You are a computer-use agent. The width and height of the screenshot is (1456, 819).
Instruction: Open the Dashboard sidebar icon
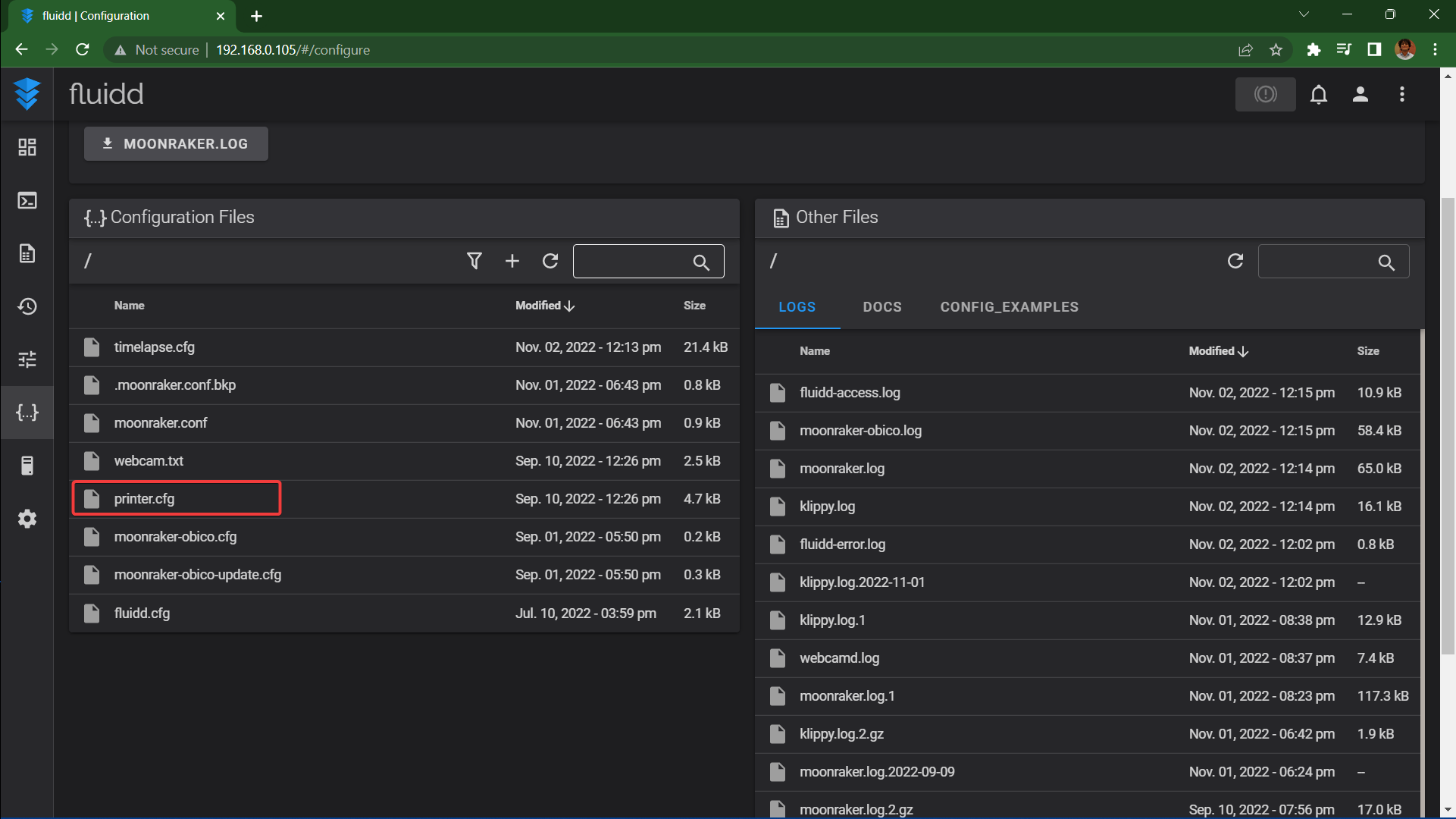(x=27, y=147)
